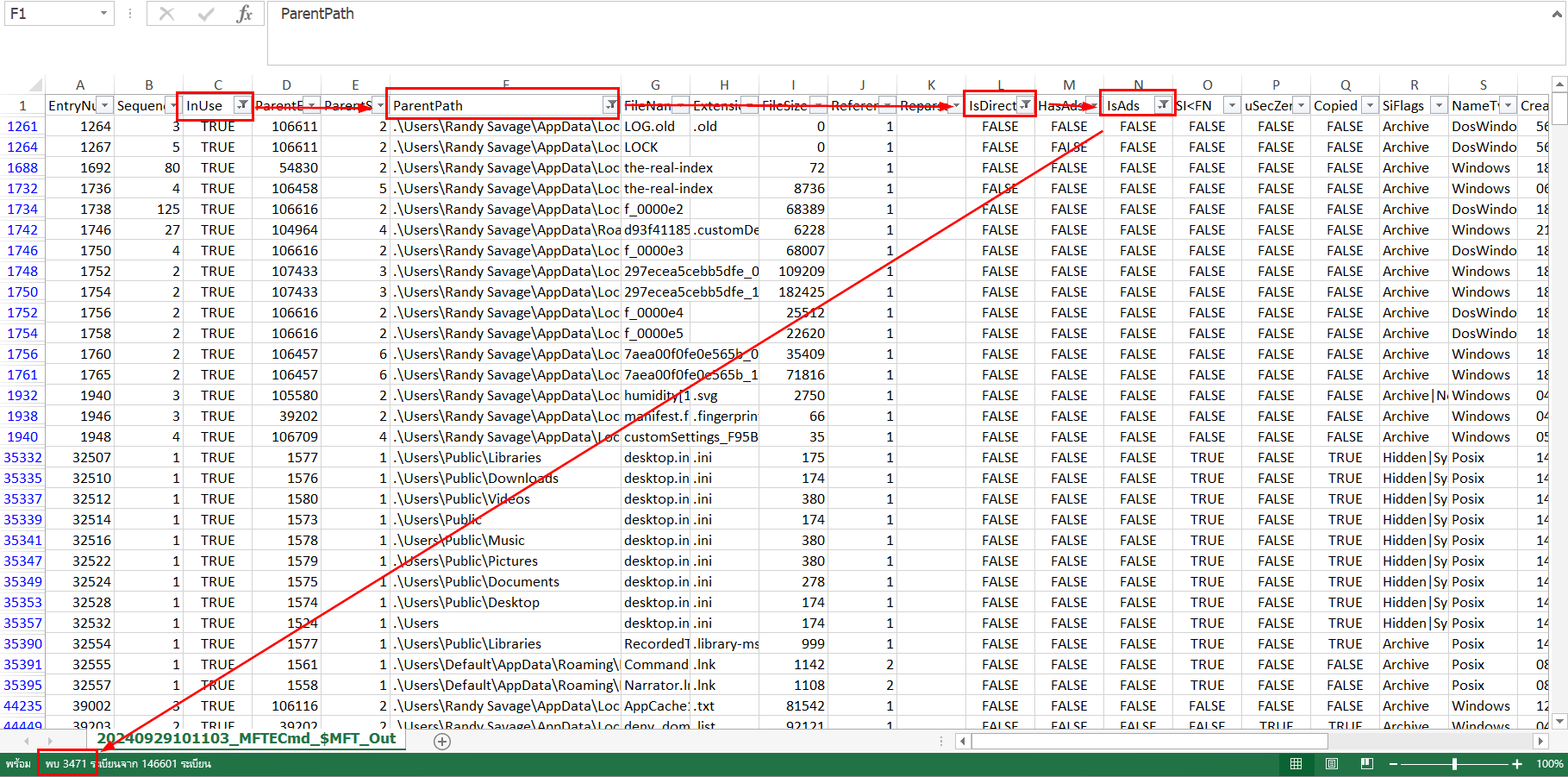Add a new sheet with plus icon
This screenshot has height=777, width=1568.
[x=442, y=742]
